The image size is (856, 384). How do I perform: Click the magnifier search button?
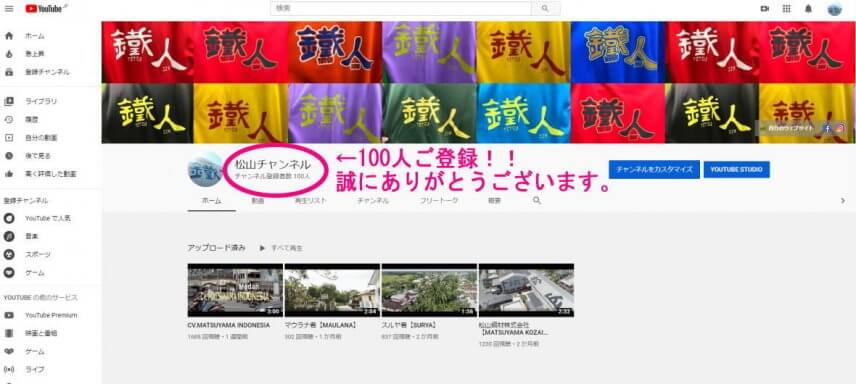tap(545, 8)
